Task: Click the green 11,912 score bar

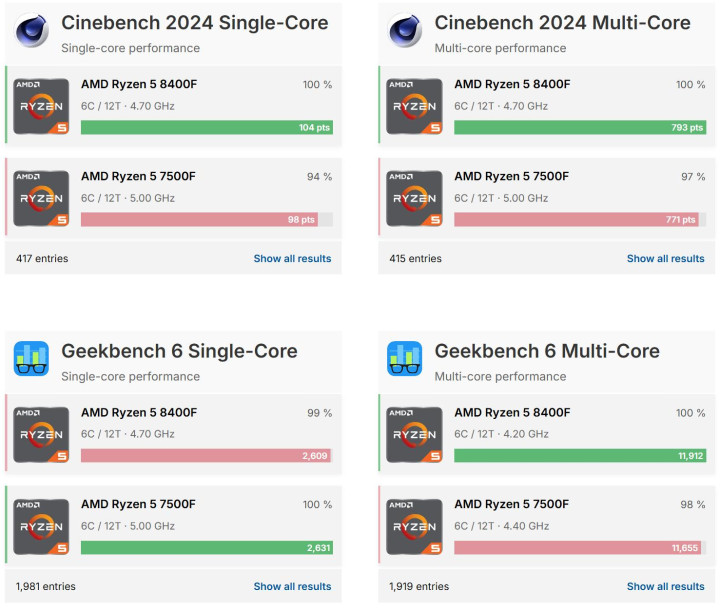Action: (580, 456)
